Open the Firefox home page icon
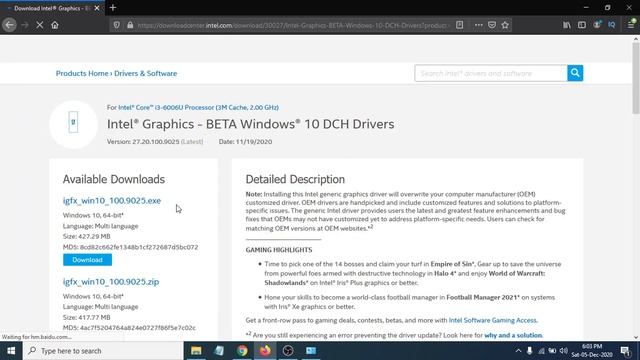640x360 pixels. coord(55,25)
